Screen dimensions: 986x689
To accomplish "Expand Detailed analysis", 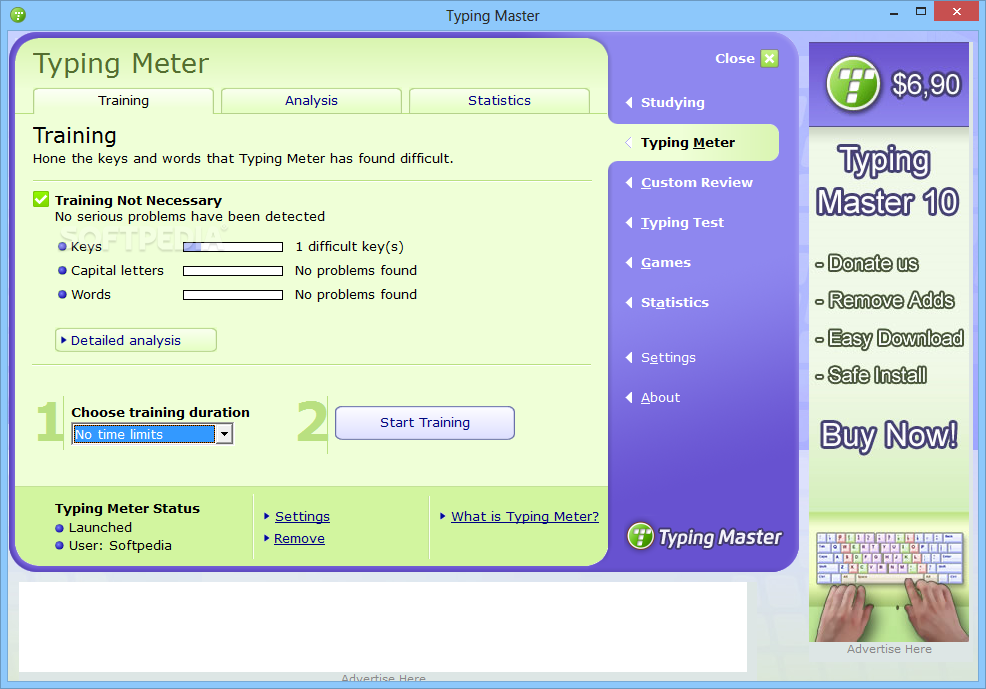I will [136, 340].
